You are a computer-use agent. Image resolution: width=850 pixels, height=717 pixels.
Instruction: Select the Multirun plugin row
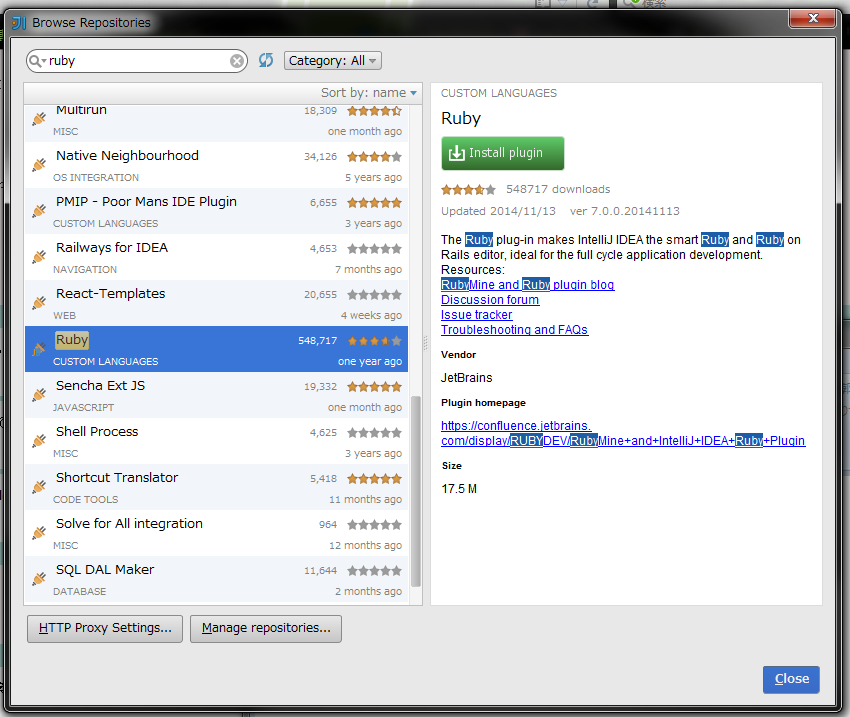216,123
